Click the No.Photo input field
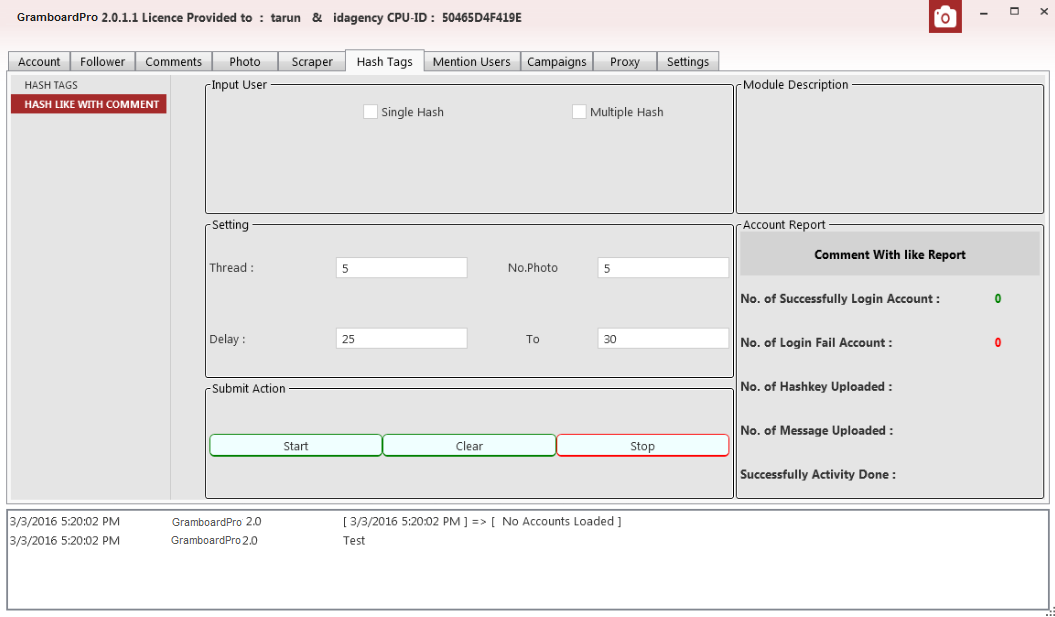The height and width of the screenshot is (617, 1055). (x=663, y=268)
